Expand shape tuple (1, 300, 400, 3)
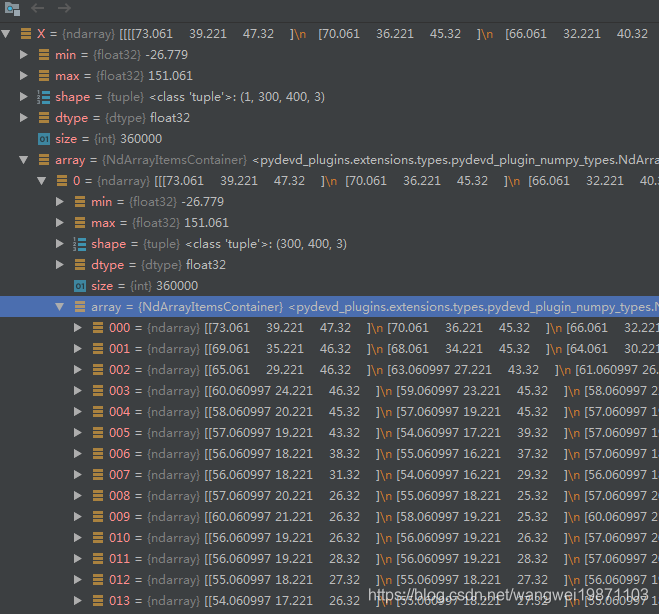659x614 pixels. tap(24, 97)
